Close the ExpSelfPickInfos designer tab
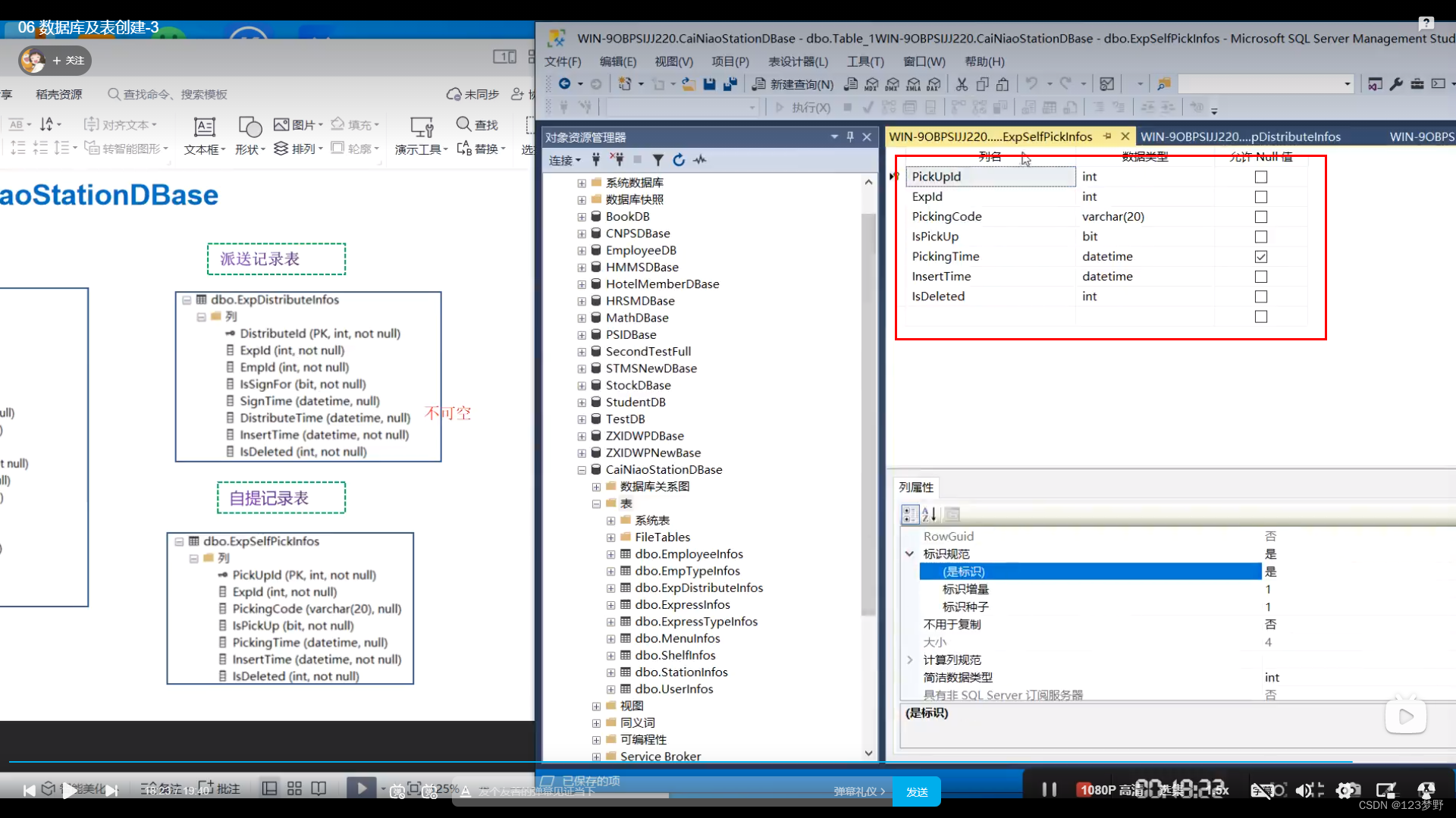The height and width of the screenshot is (818, 1456). click(x=1125, y=136)
